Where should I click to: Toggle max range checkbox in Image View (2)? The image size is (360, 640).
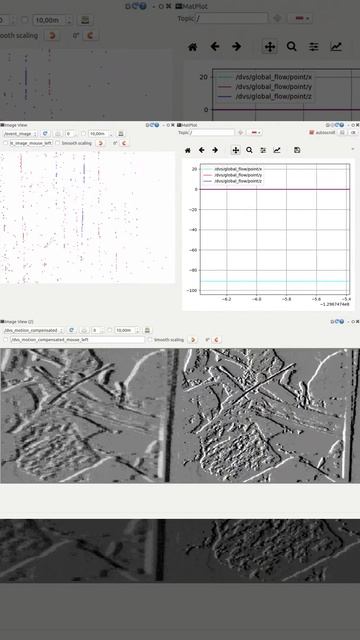110,330
